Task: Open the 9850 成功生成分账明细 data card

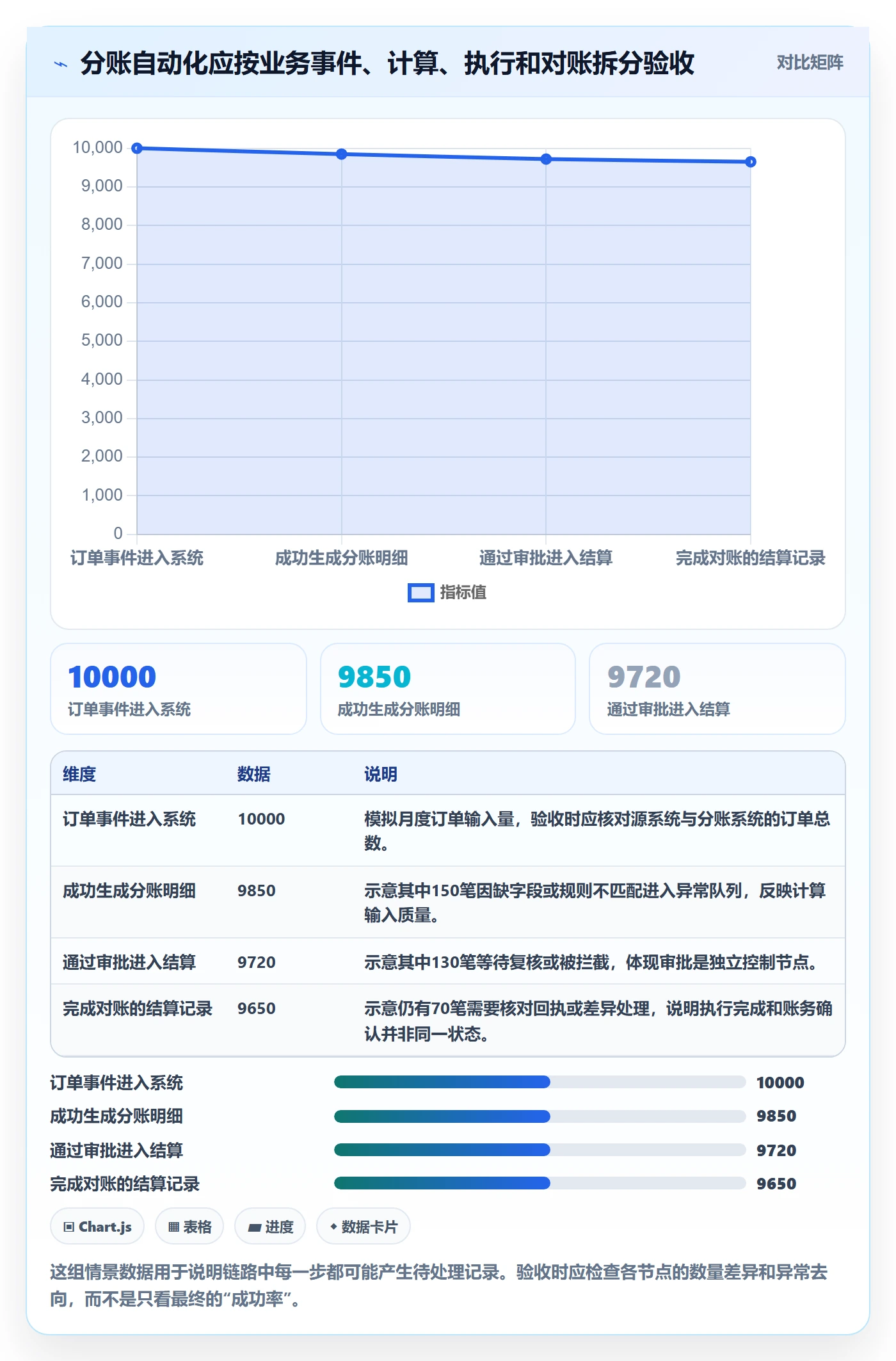Action: pyautogui.click(x=448, y=689)
